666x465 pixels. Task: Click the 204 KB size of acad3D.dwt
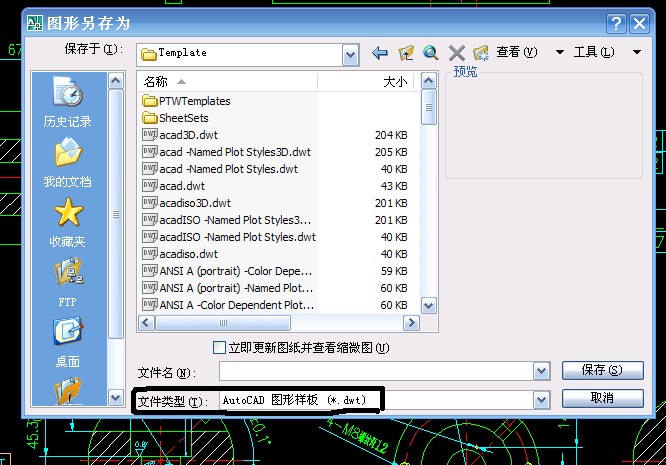coord(391,135)
